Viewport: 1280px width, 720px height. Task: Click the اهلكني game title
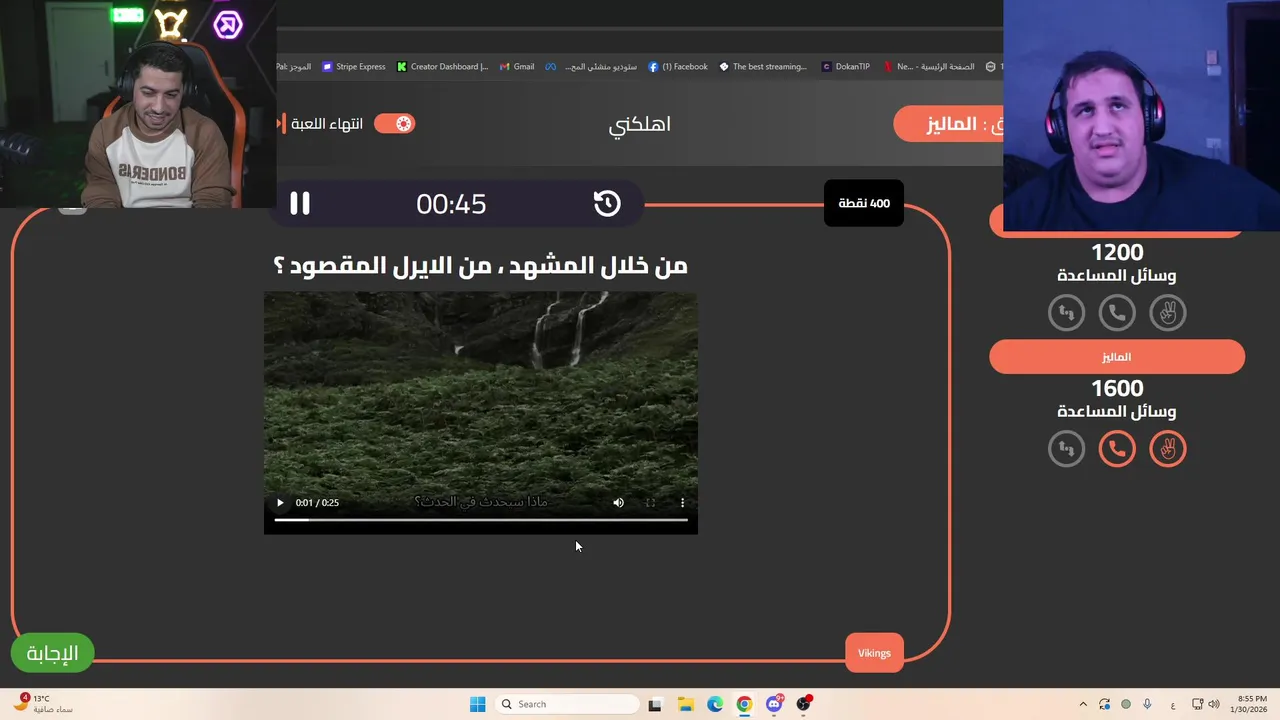pos(640,124)
